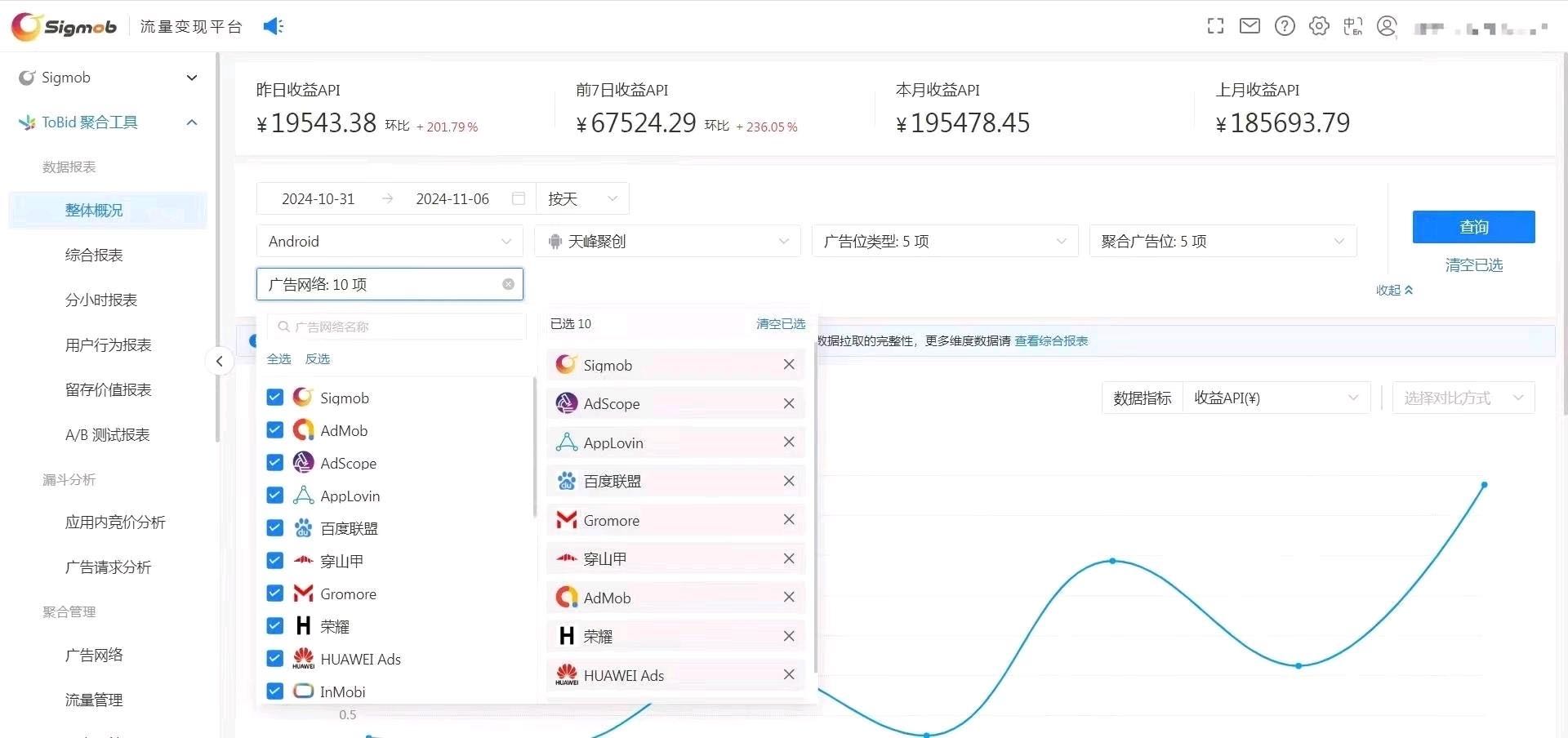
Task: Open A/B 测试报表 from the sidebar
Action: (107, 434)
